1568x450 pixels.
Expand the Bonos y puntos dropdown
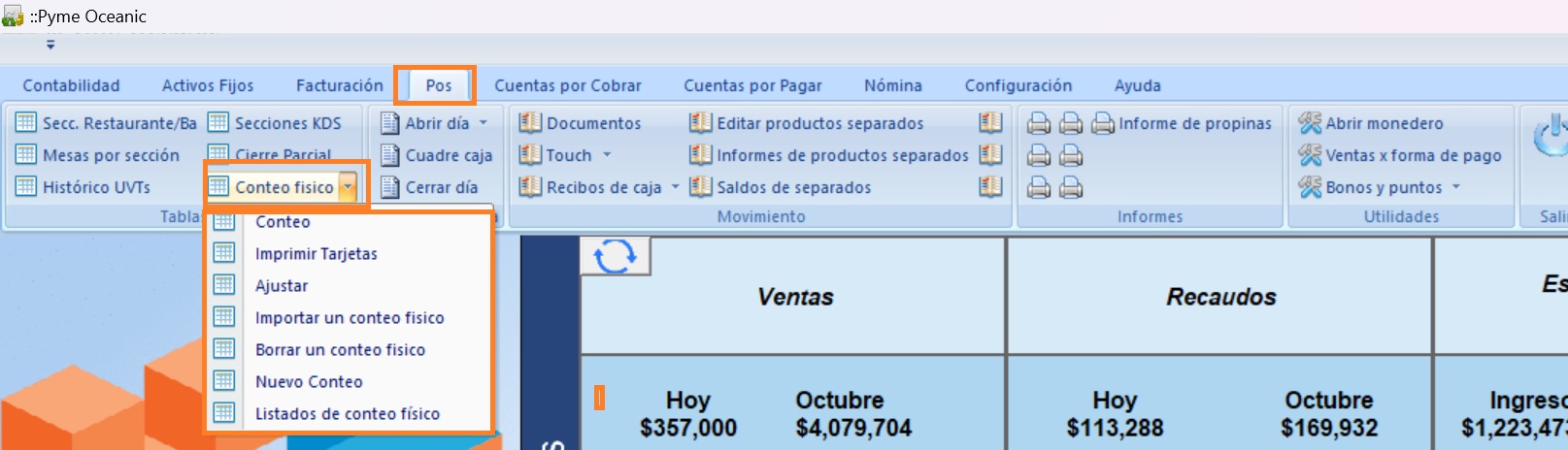click(x=1456, y=187)
